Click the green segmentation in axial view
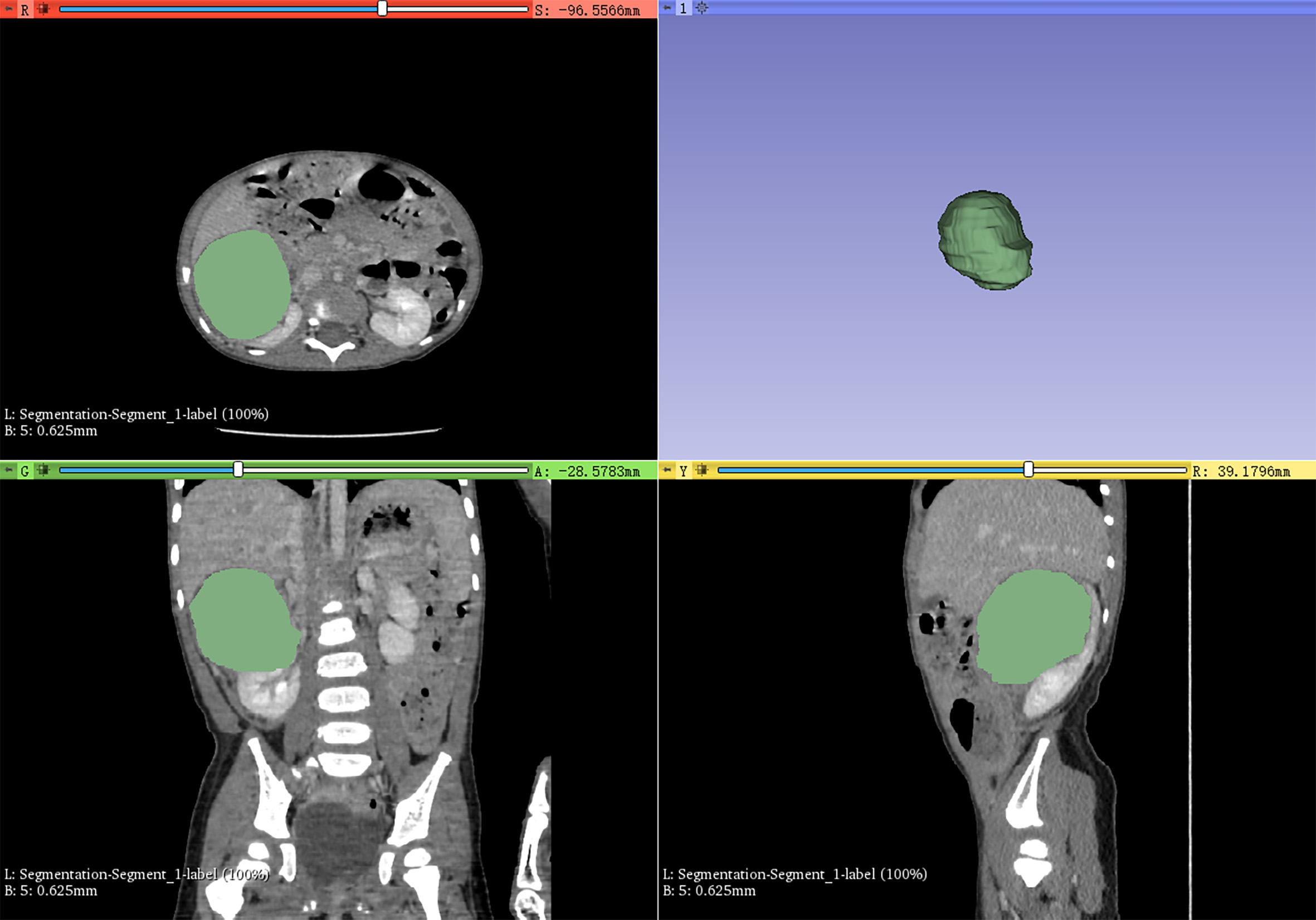The width and height of the screenshot is (1316, 920). tap(242, 285)
